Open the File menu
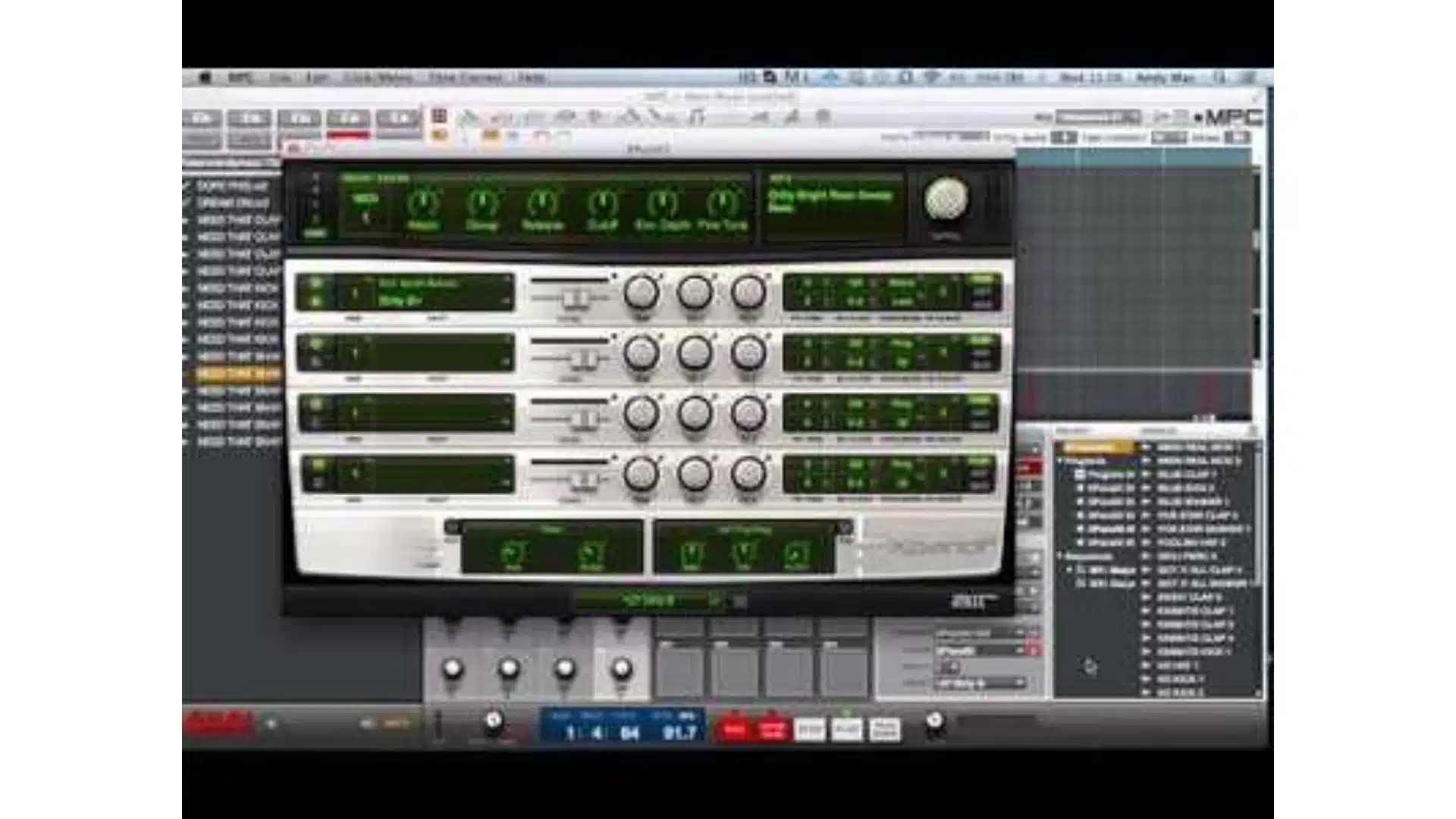Image resolution: width=1456 pixels, height=819 pixels. tap(281, 77)
